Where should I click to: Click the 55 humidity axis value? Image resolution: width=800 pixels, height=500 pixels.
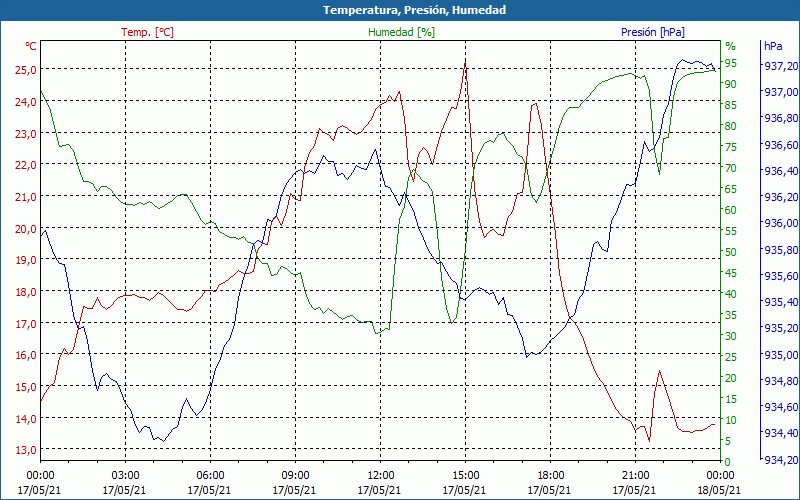pos(731,231)
